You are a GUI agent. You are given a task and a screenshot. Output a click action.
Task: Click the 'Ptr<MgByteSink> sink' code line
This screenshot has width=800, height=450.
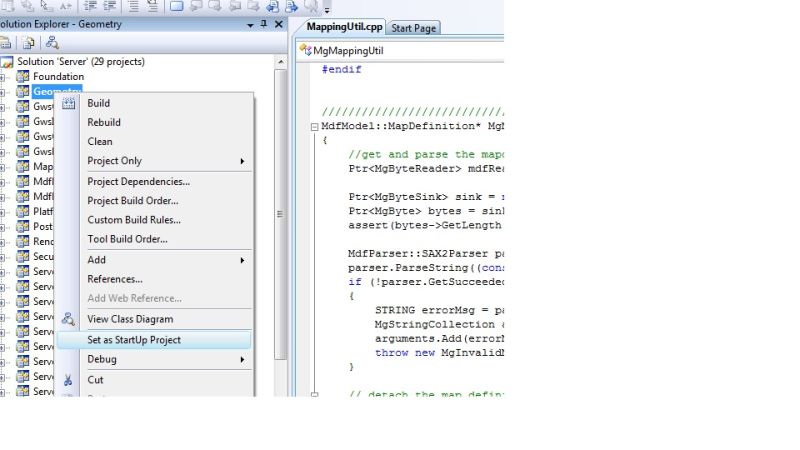tap(426, 197)
